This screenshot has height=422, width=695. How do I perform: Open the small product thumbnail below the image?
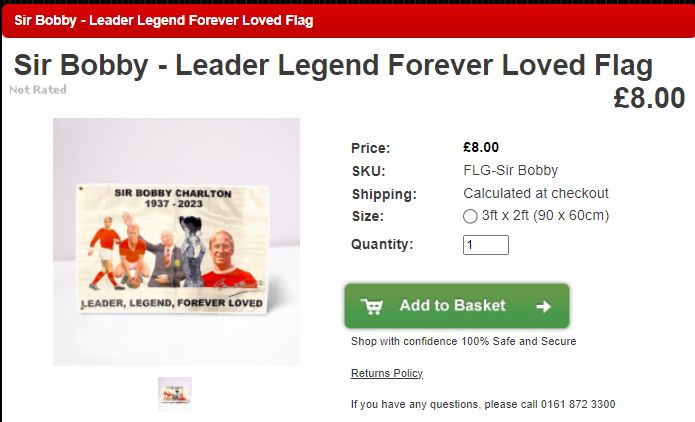point(175,394)
